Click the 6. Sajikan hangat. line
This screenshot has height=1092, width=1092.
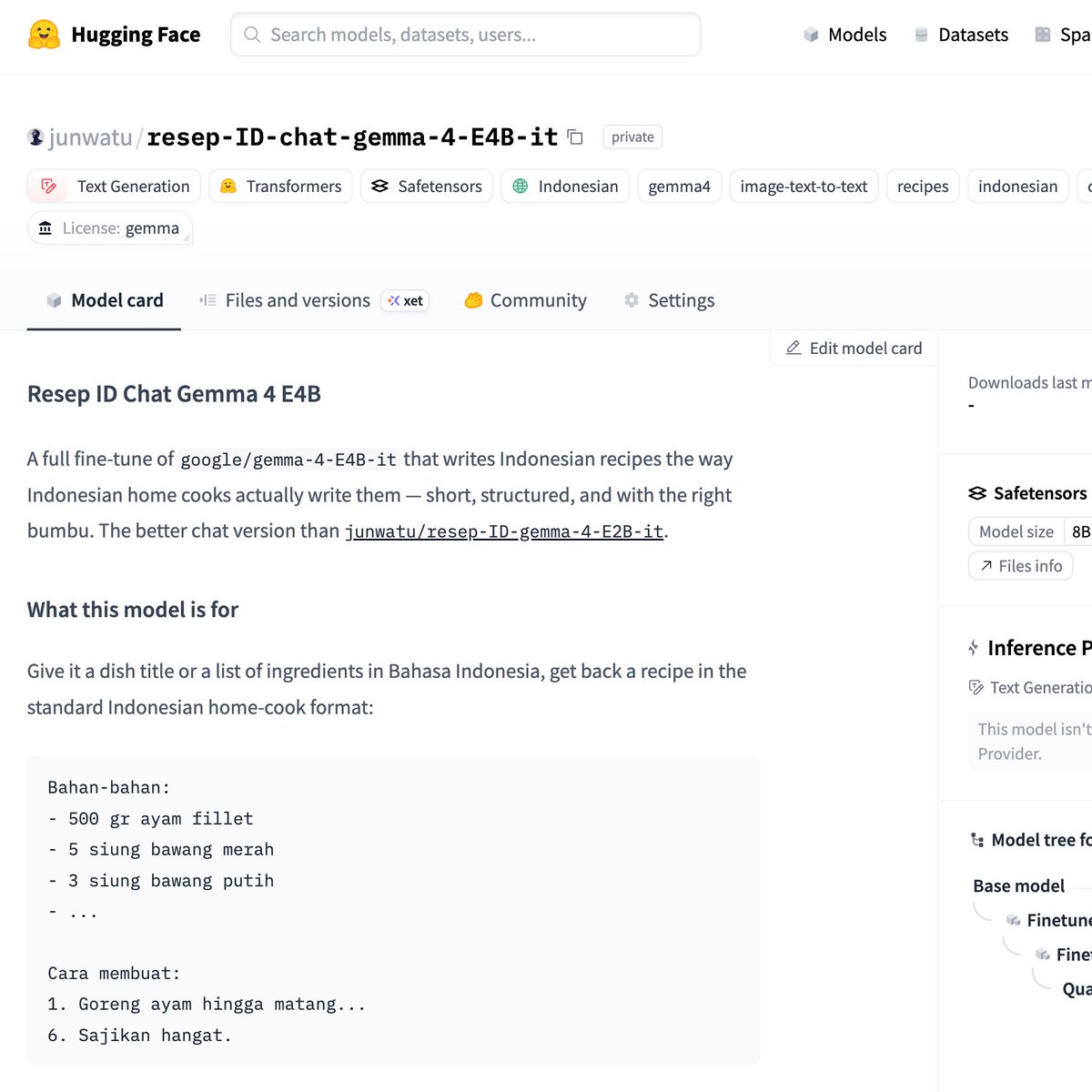pyautogui.click(x=139, y=1036)
